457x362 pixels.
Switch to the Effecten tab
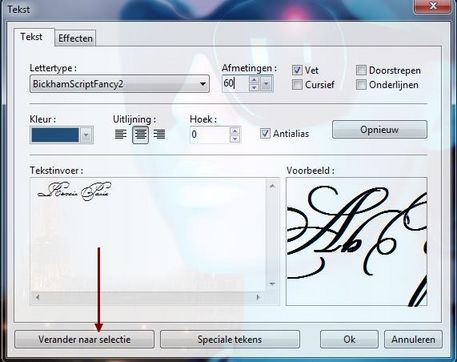click(x=75, y=38)
